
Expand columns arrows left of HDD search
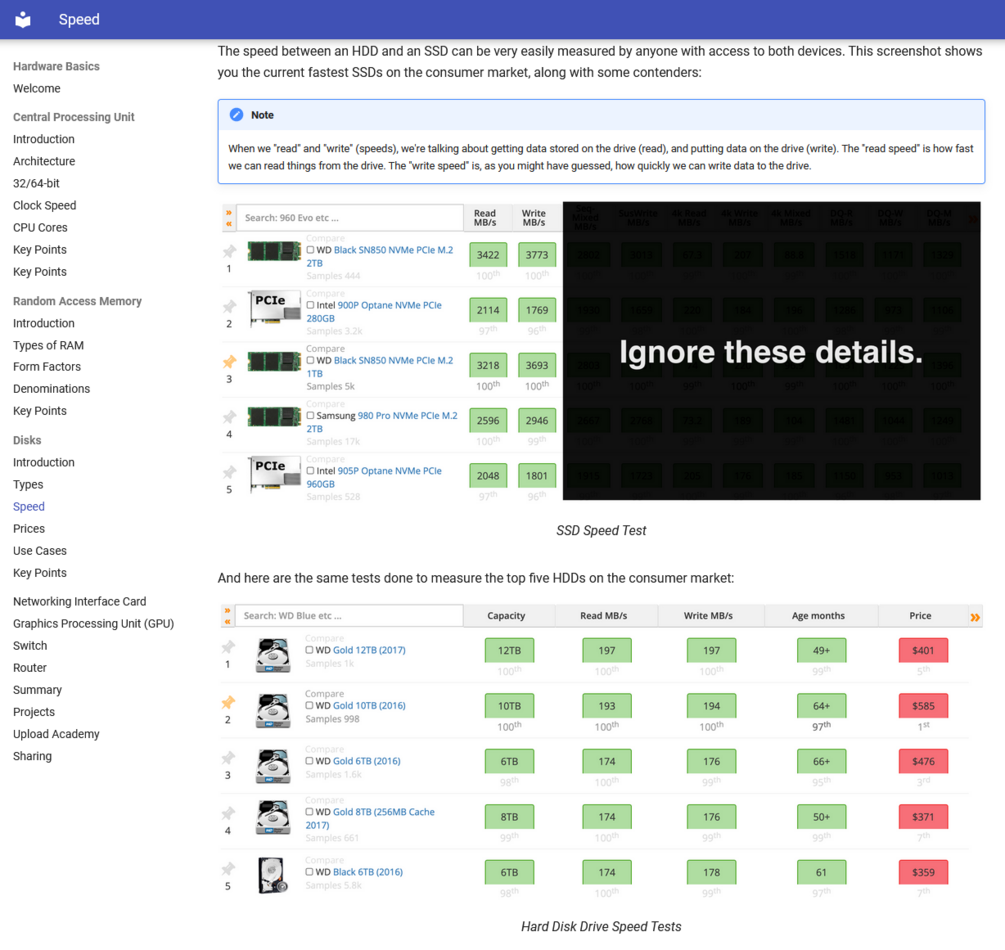point(228,615)
